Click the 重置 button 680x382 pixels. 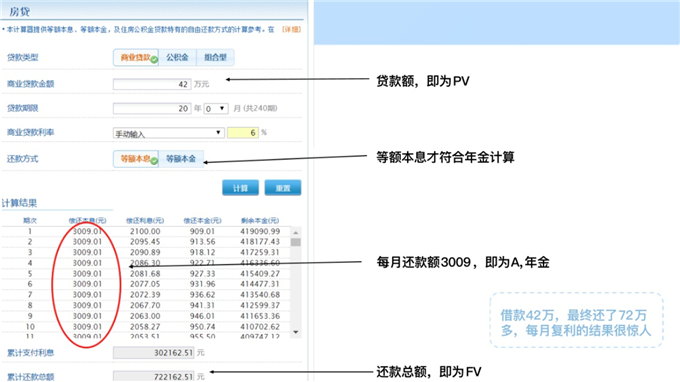283,188
